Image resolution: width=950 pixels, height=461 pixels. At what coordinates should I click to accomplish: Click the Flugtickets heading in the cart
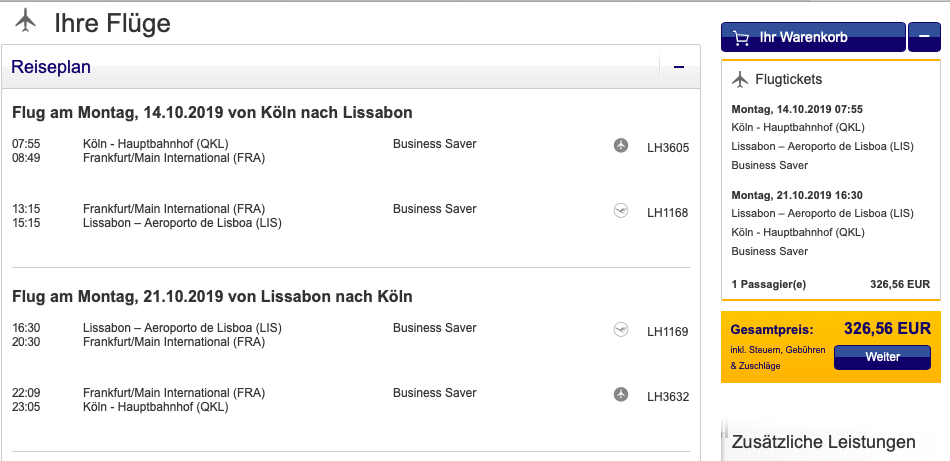tap(788, 79)
